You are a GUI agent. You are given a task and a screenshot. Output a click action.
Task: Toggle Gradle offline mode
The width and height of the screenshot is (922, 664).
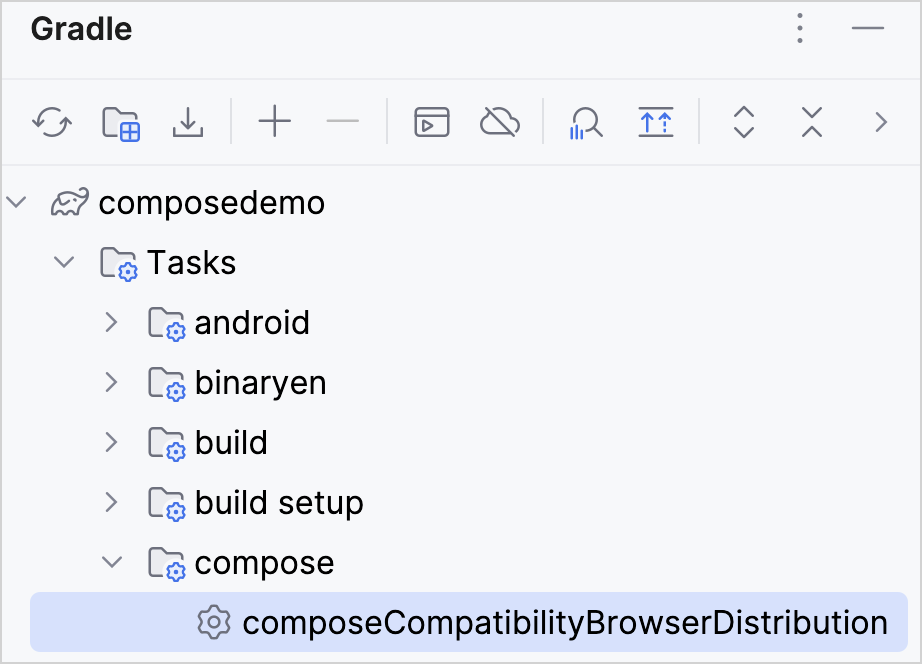(498, 122)
